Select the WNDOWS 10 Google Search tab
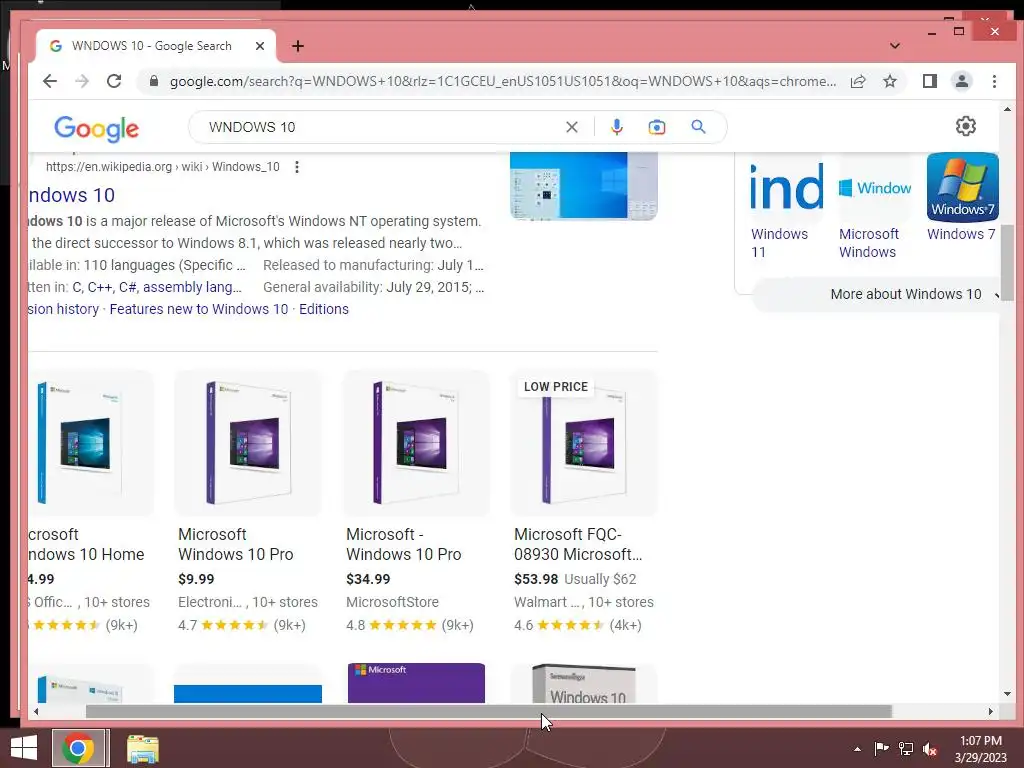The width and height of the screenshot is (1024, 768). point(155,46)
